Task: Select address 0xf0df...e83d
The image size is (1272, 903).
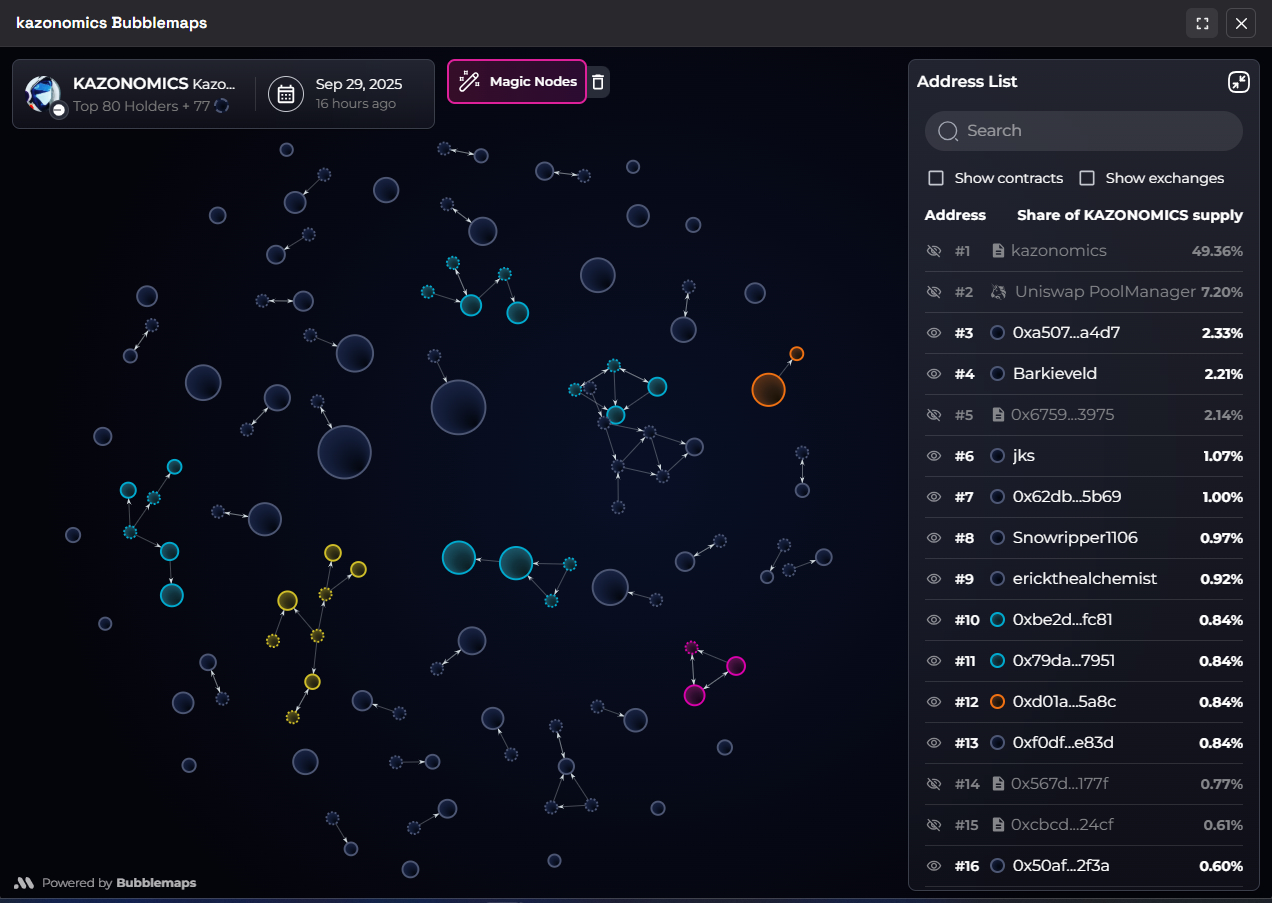Action: [1063, 743]
